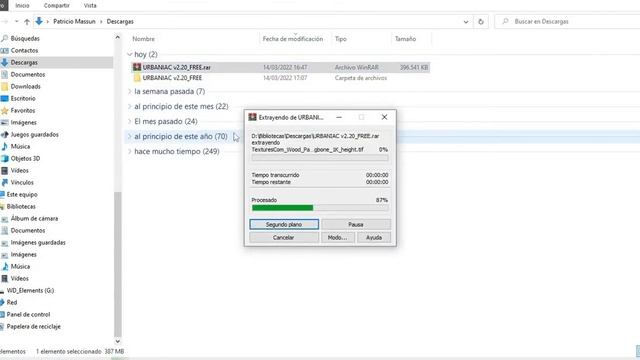Sort by the Tipo column header
640x360 pixels.
(341, 39)
